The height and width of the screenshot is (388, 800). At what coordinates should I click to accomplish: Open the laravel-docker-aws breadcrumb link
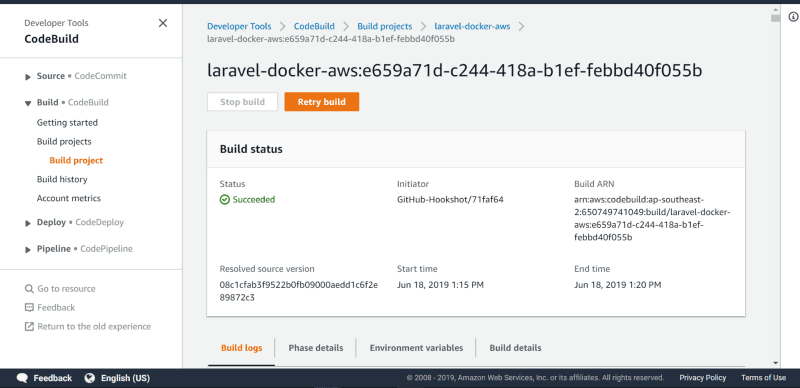pos(472,26)
